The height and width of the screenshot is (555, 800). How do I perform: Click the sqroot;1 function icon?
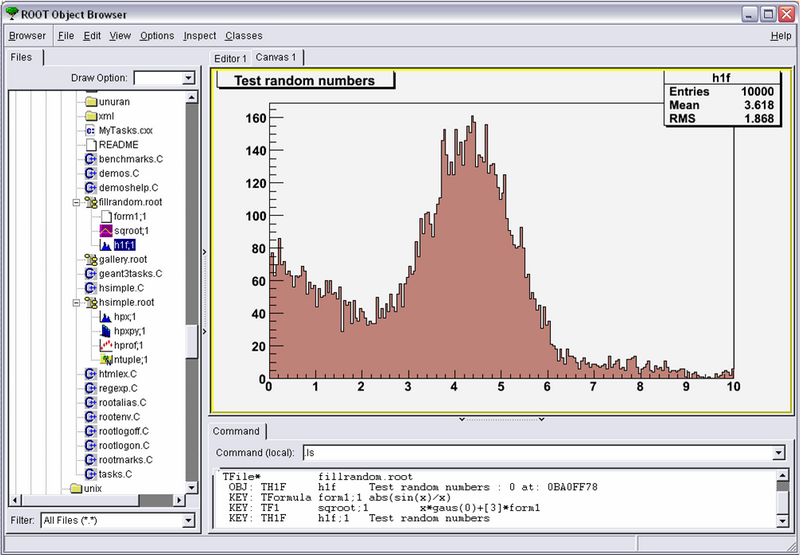pos(105,230)
